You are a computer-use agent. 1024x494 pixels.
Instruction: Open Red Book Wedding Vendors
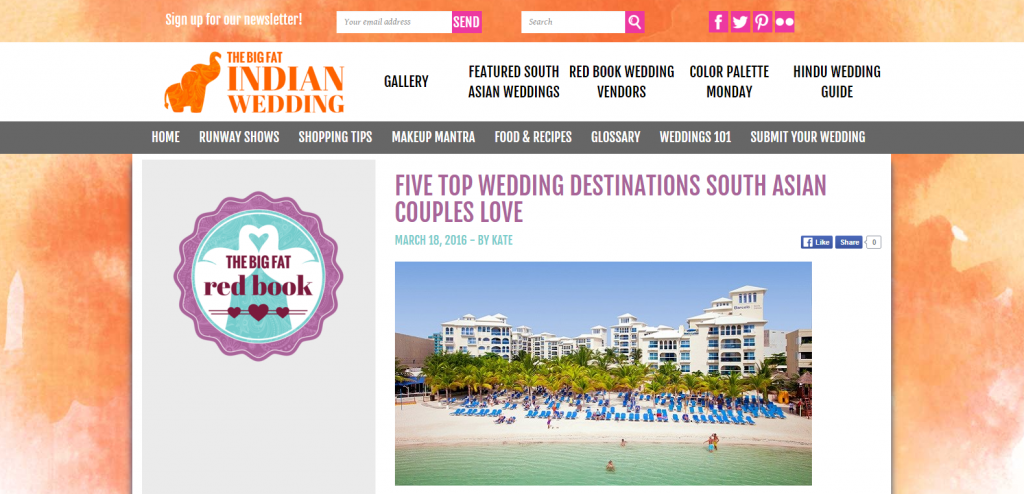(622, 82)
